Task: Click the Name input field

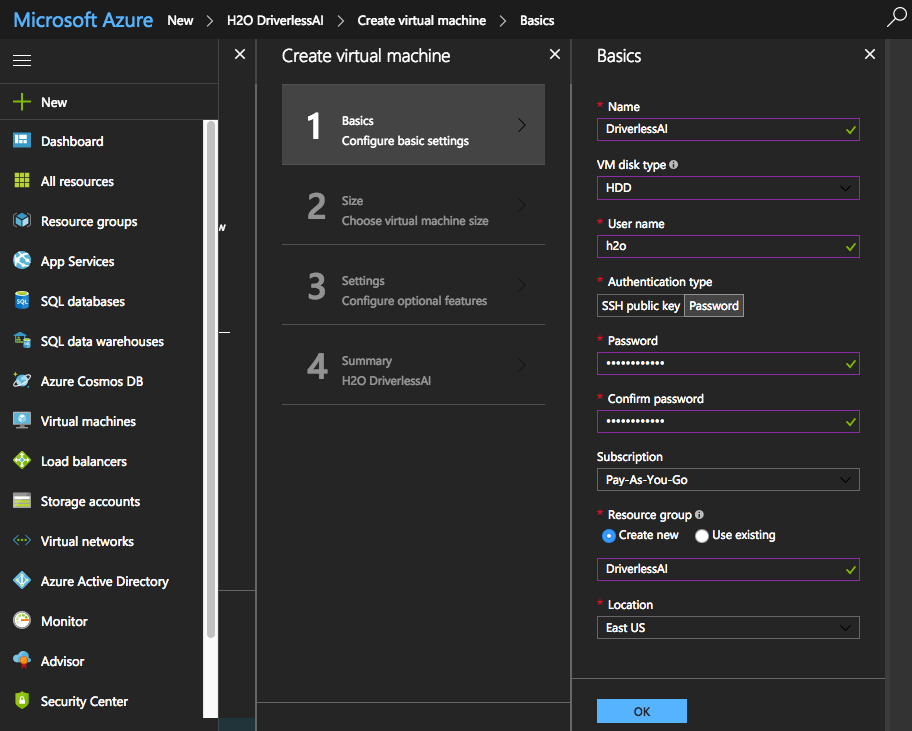Action: point(728,129)
